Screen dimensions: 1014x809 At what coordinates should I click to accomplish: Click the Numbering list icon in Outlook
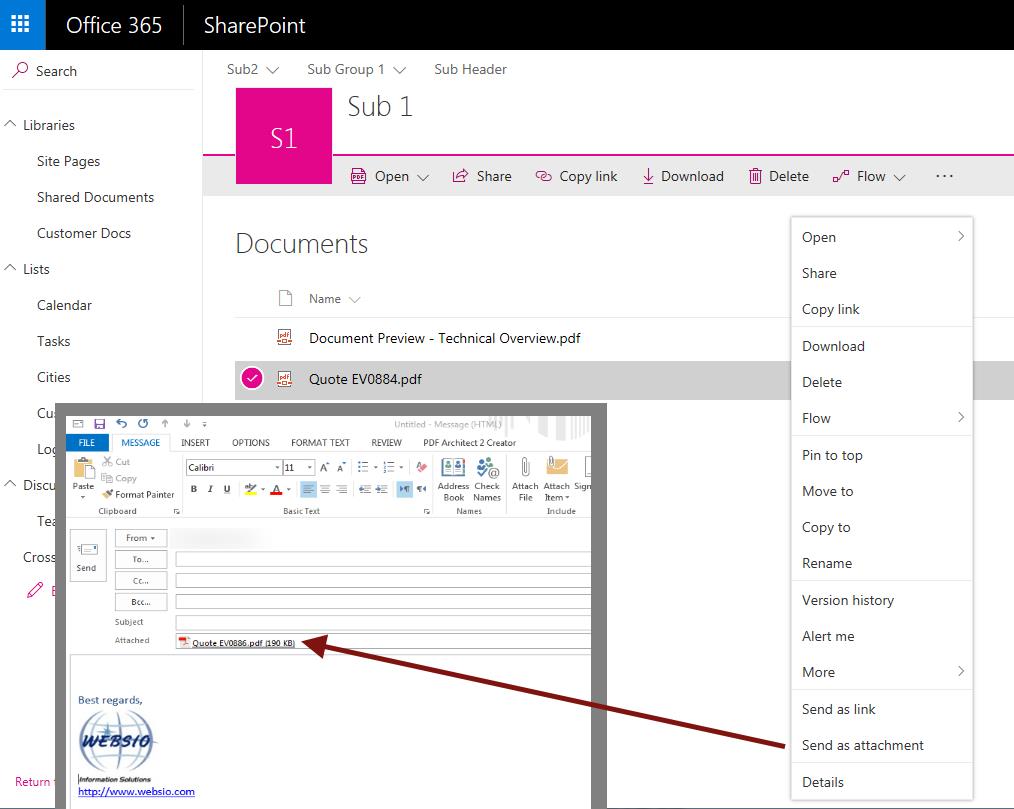389,467
